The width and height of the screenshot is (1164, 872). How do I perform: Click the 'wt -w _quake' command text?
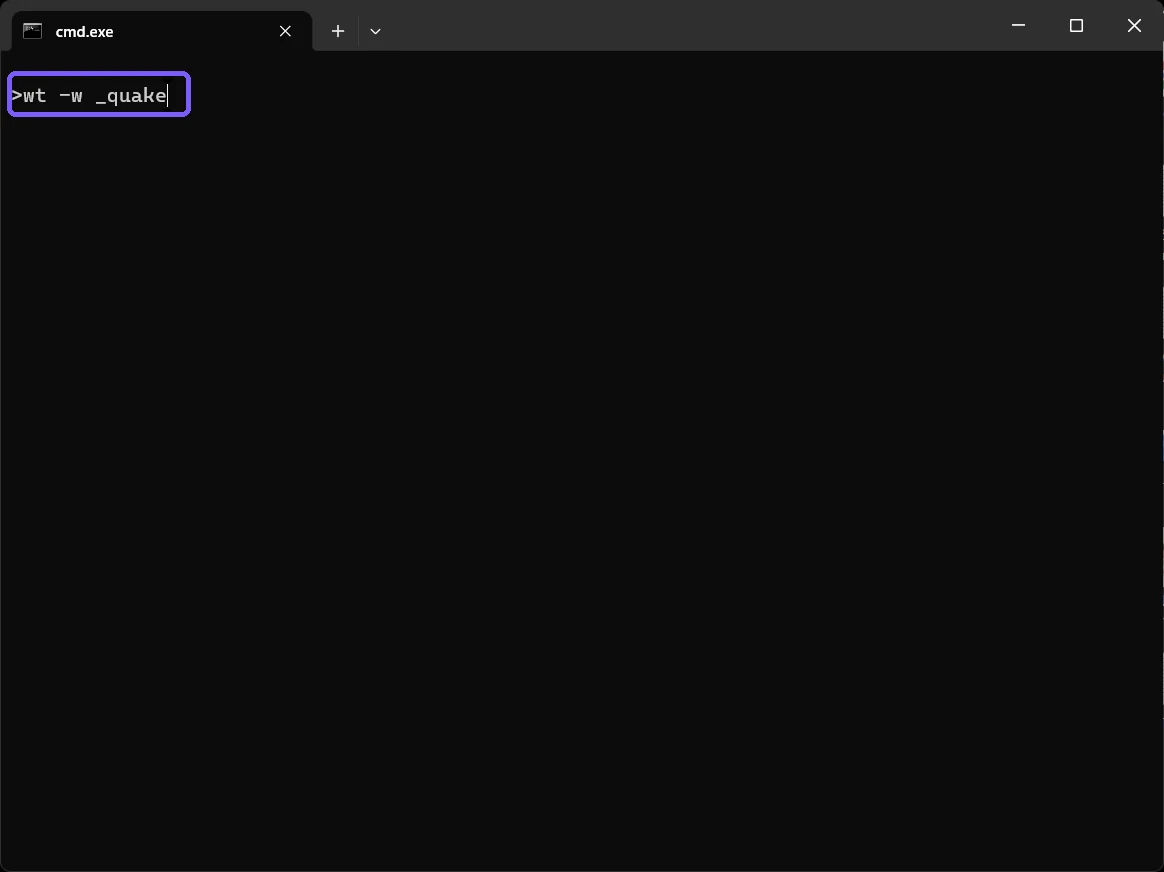click(x=94, y=95)
